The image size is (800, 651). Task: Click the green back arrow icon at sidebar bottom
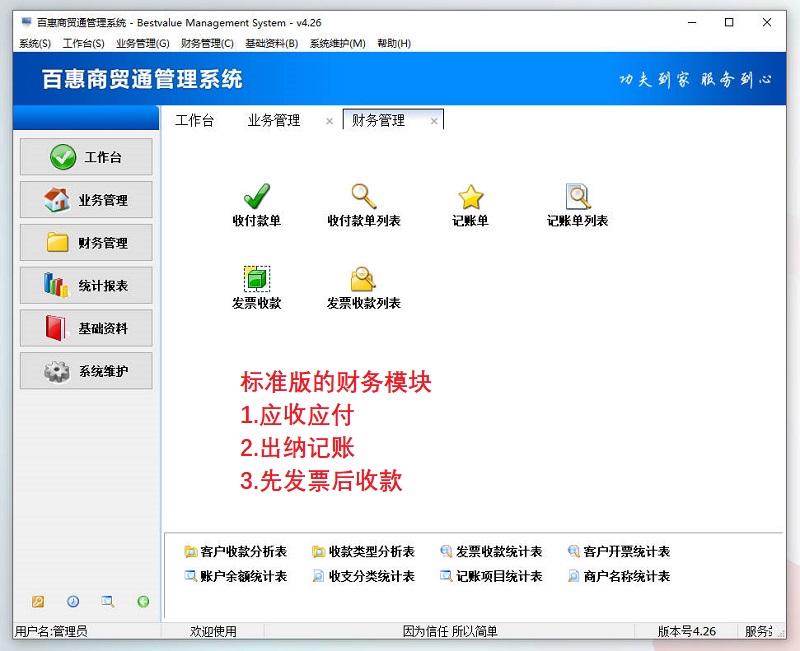click(x=143, y=602)
